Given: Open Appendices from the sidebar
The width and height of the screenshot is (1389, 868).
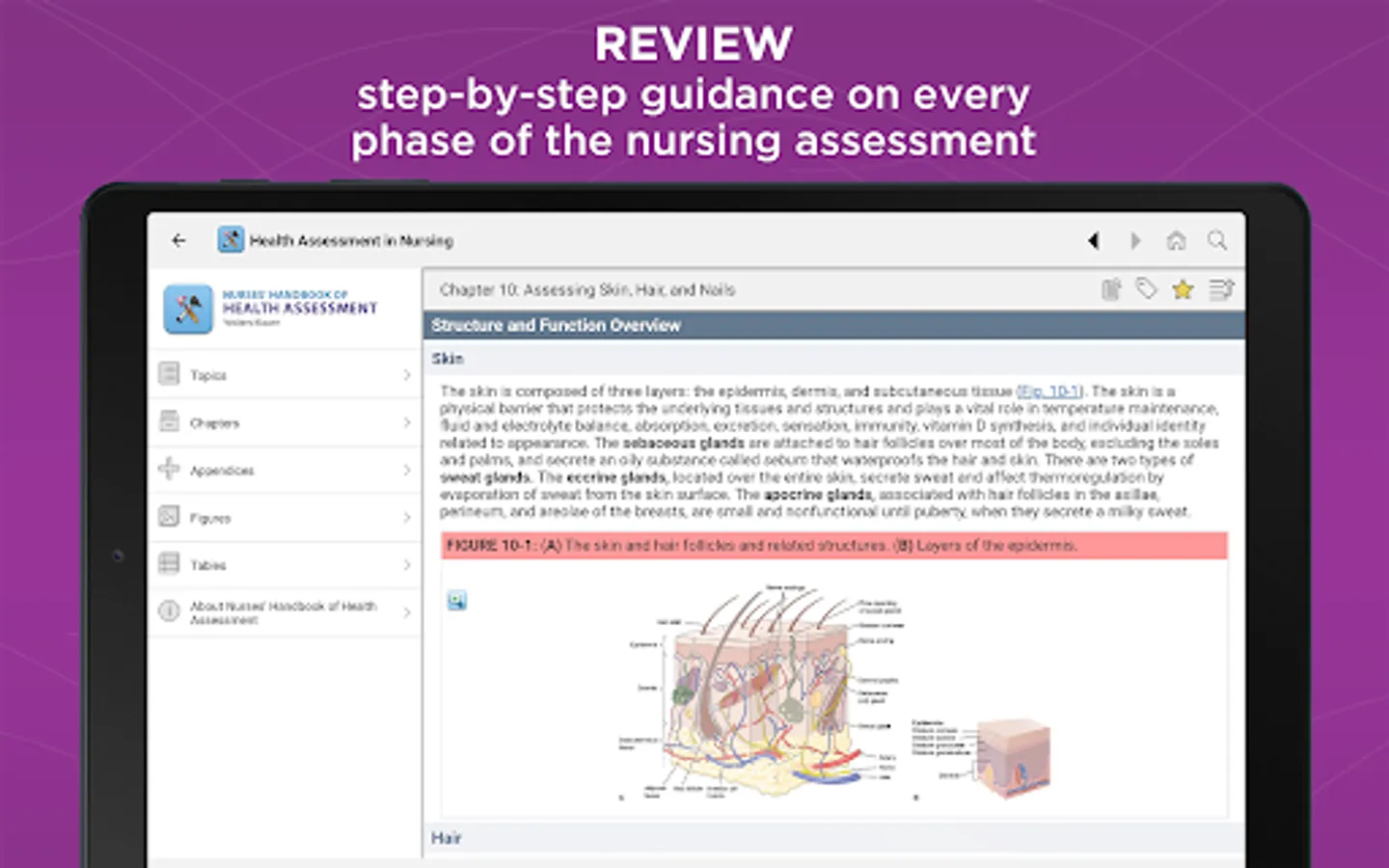Looking at the screenshot, I should [286, 470].
